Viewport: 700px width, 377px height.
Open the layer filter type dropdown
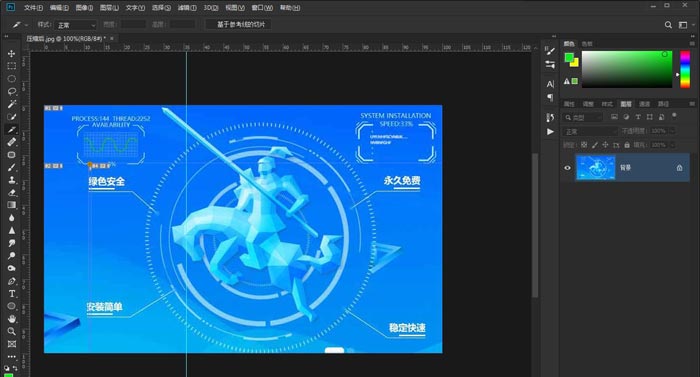[583, 117]
